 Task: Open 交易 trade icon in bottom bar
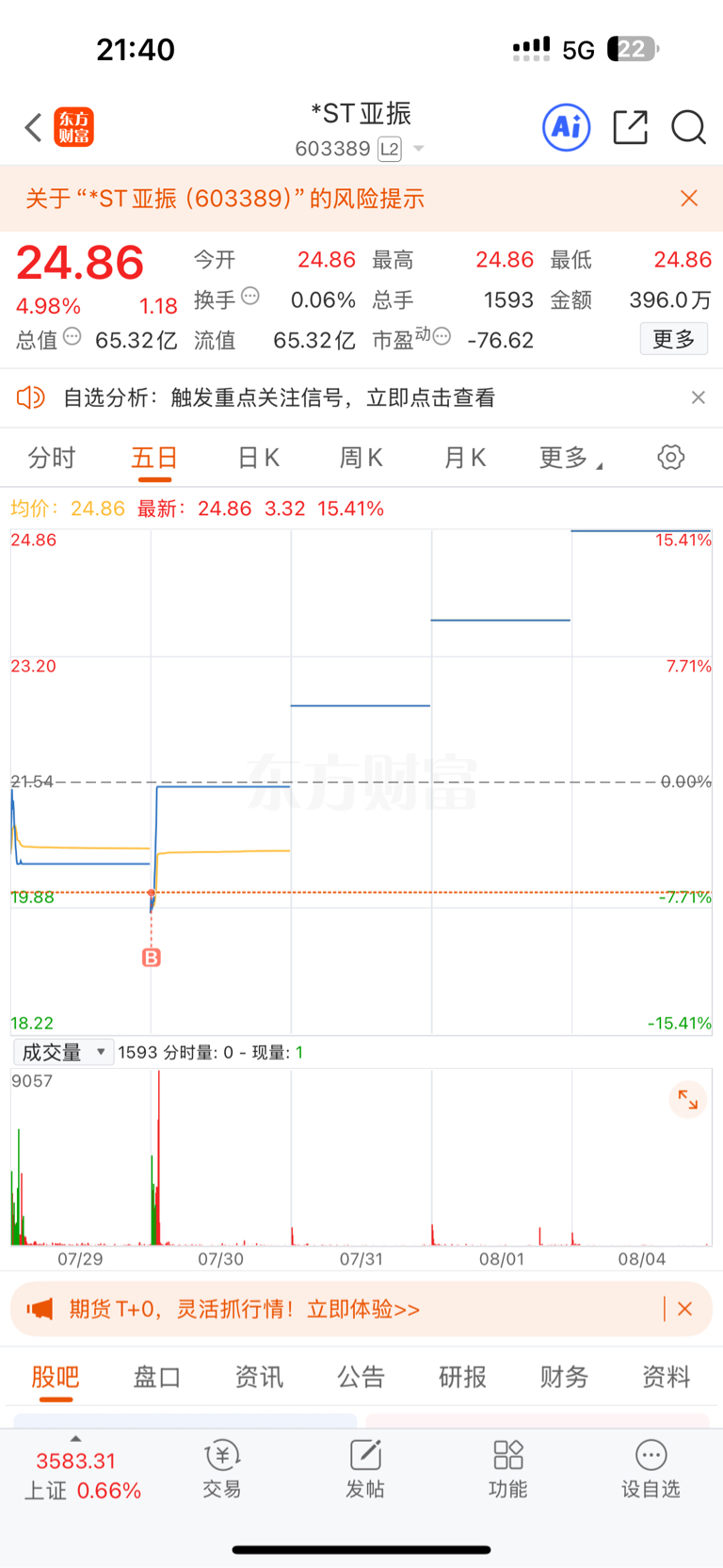point(222,1469)
